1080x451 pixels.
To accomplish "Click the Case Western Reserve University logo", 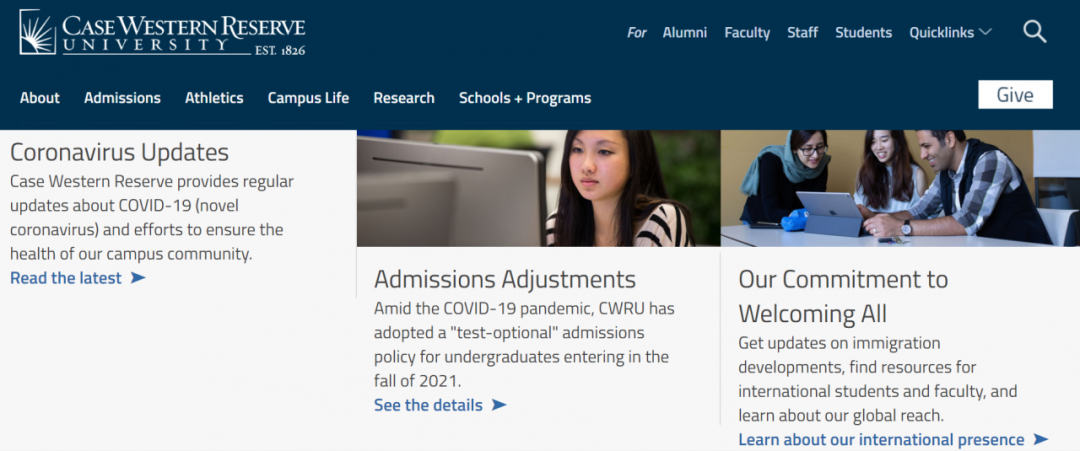I will [x=163, y=32].
